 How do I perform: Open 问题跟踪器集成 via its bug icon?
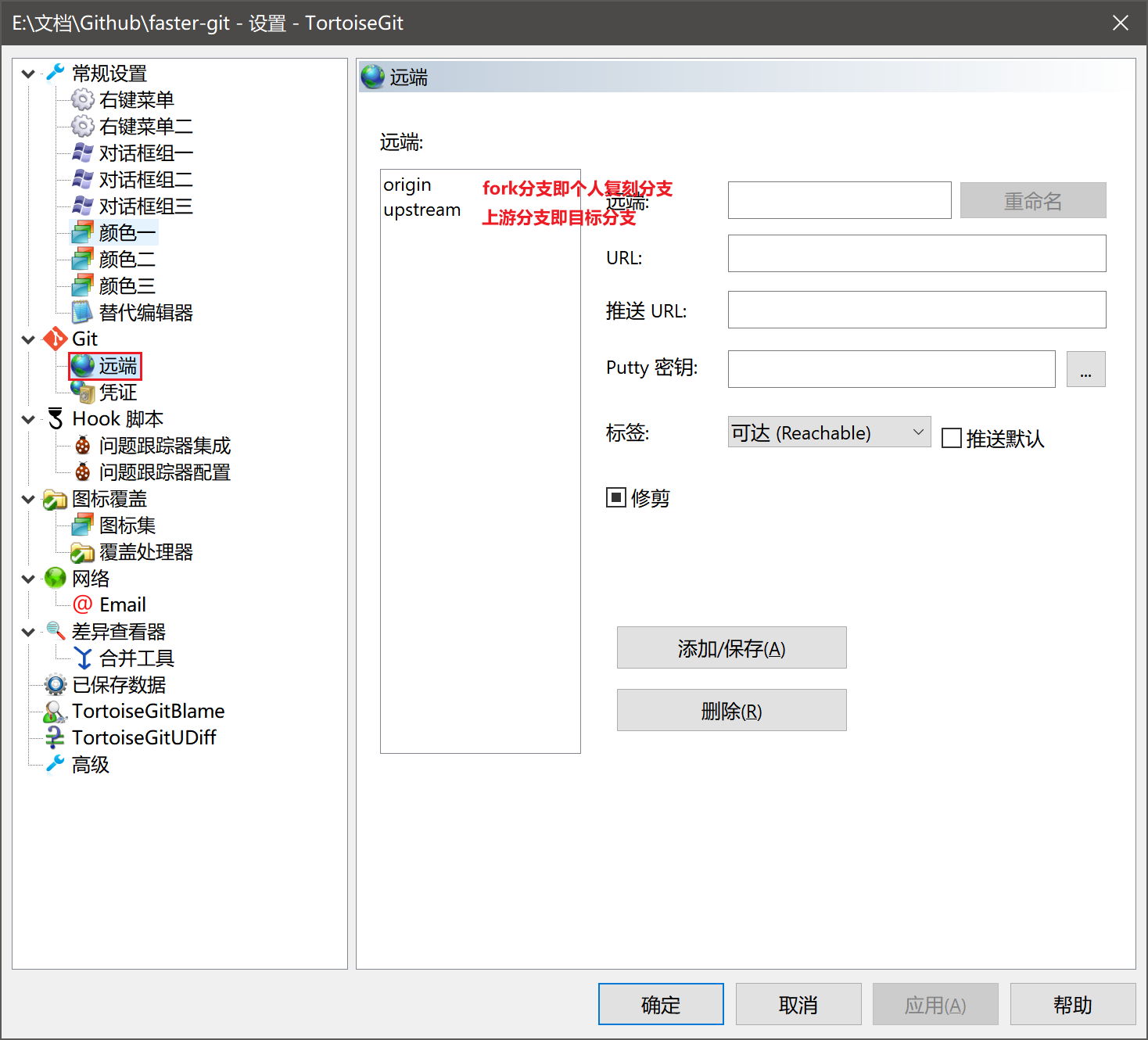click(82, 446)
